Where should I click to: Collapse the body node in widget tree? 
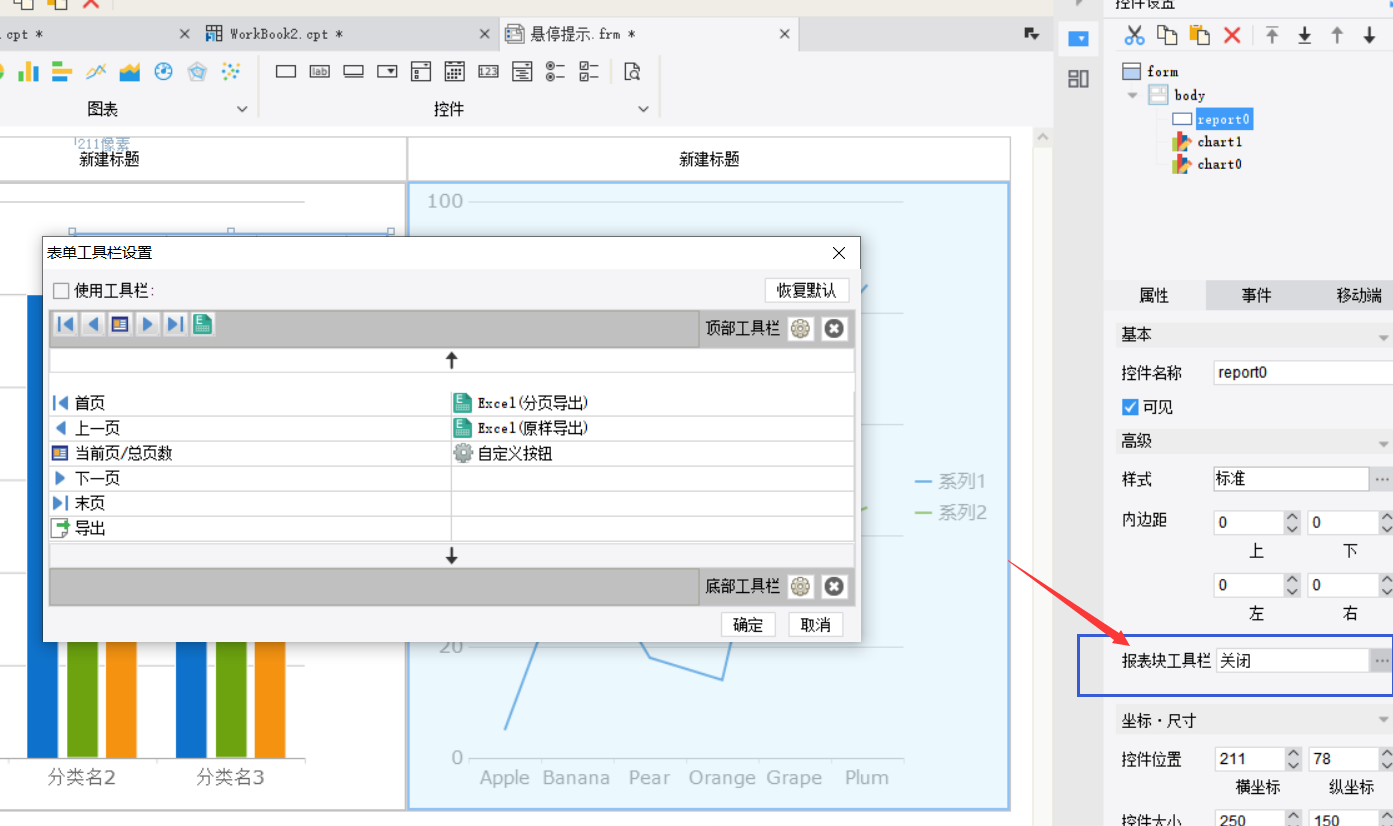pos(1133,96)
